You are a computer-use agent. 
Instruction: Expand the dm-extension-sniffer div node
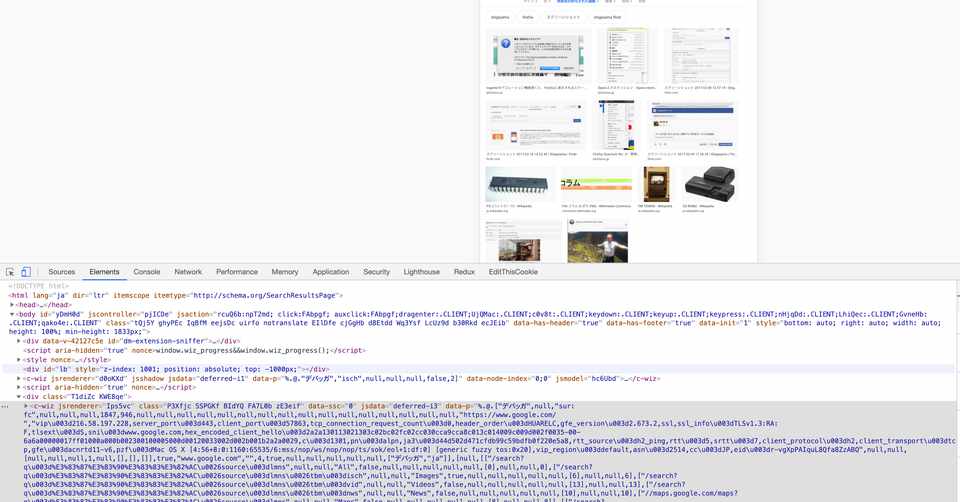pyautogui.click(x=19, y=341)
